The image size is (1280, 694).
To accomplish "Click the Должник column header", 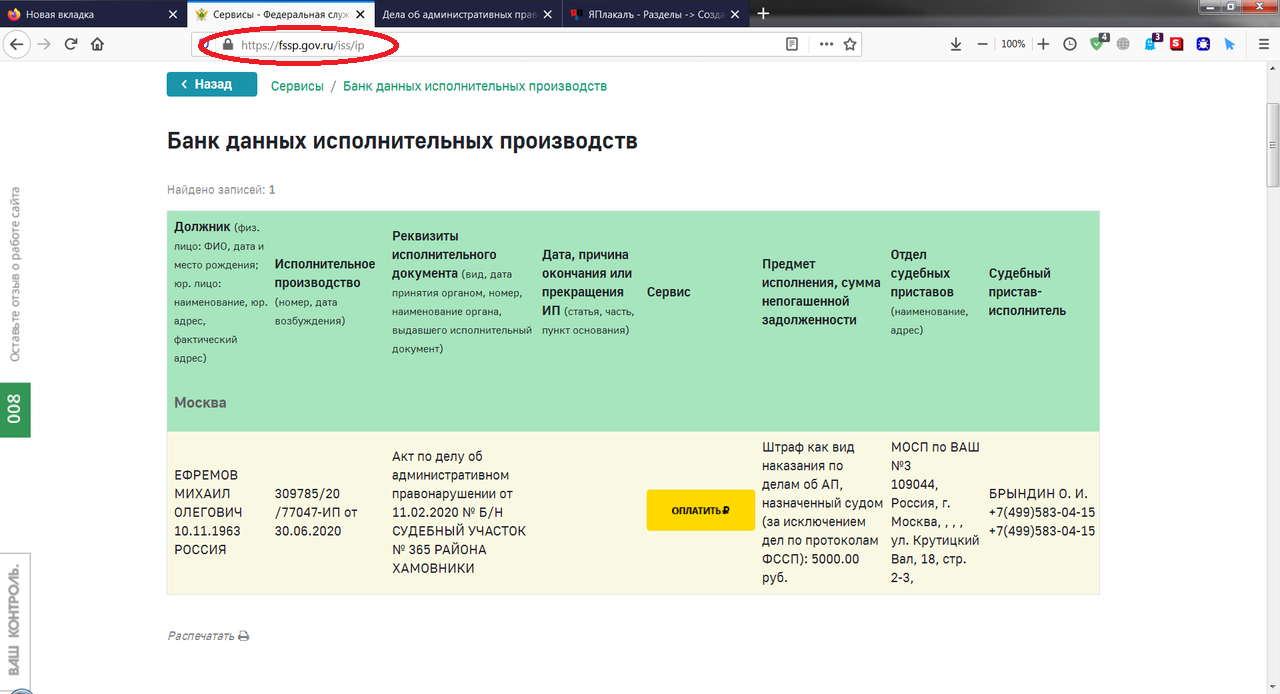I will 220,292.
